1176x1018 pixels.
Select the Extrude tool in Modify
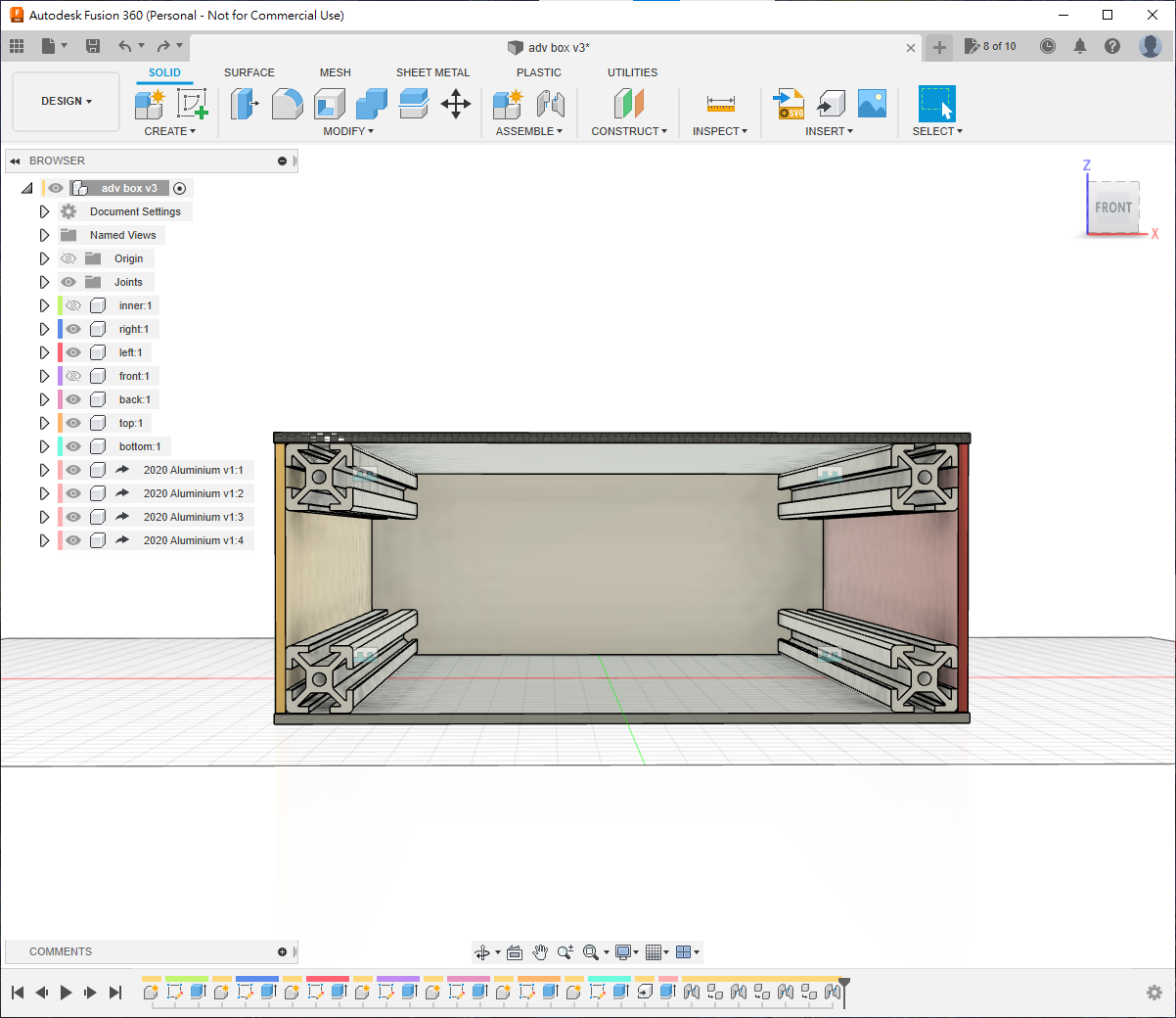click(244, 104)
